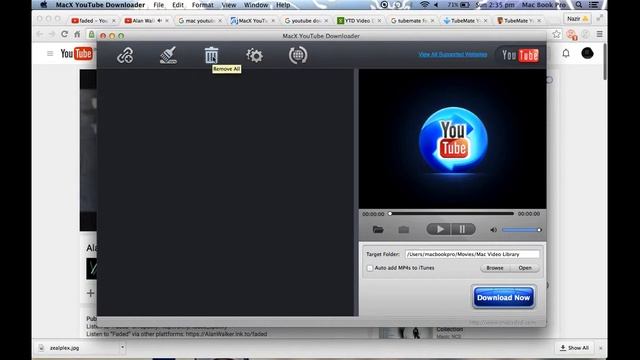Click the Add Link (paste URL) icon
This screenshot has width=640, height=360.
tap(125, 56)
